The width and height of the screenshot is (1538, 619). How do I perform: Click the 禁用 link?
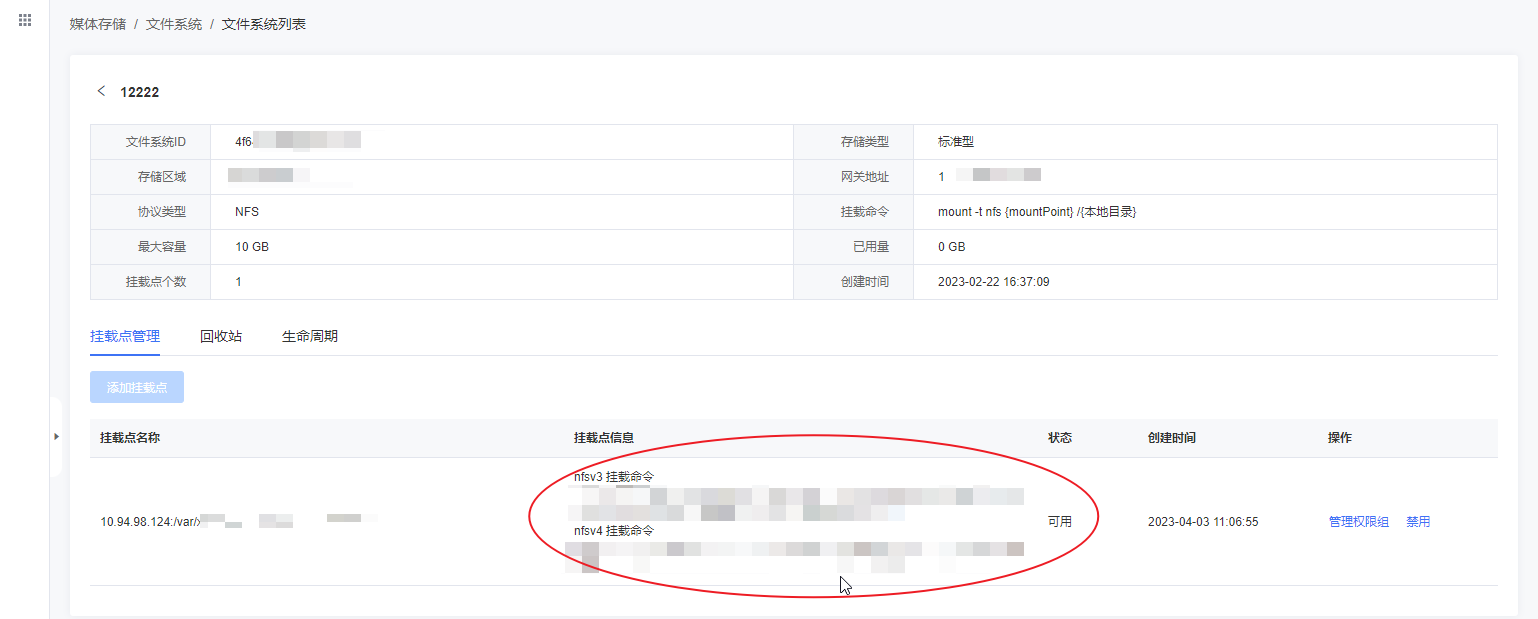[1418, 522]
